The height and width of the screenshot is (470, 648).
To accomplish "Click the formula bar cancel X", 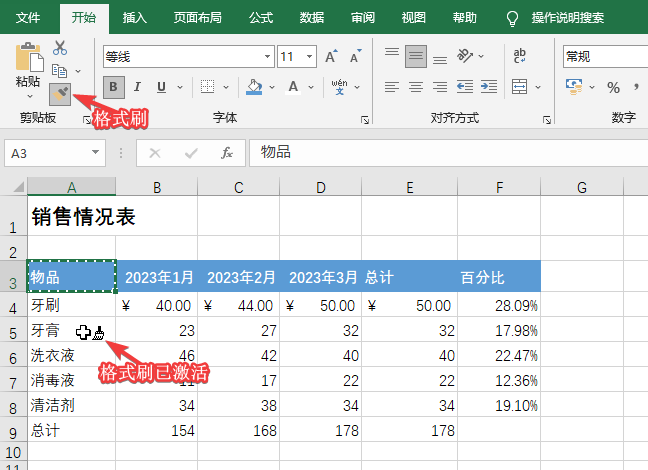I will pyautogui.click(x=155, y=153).
